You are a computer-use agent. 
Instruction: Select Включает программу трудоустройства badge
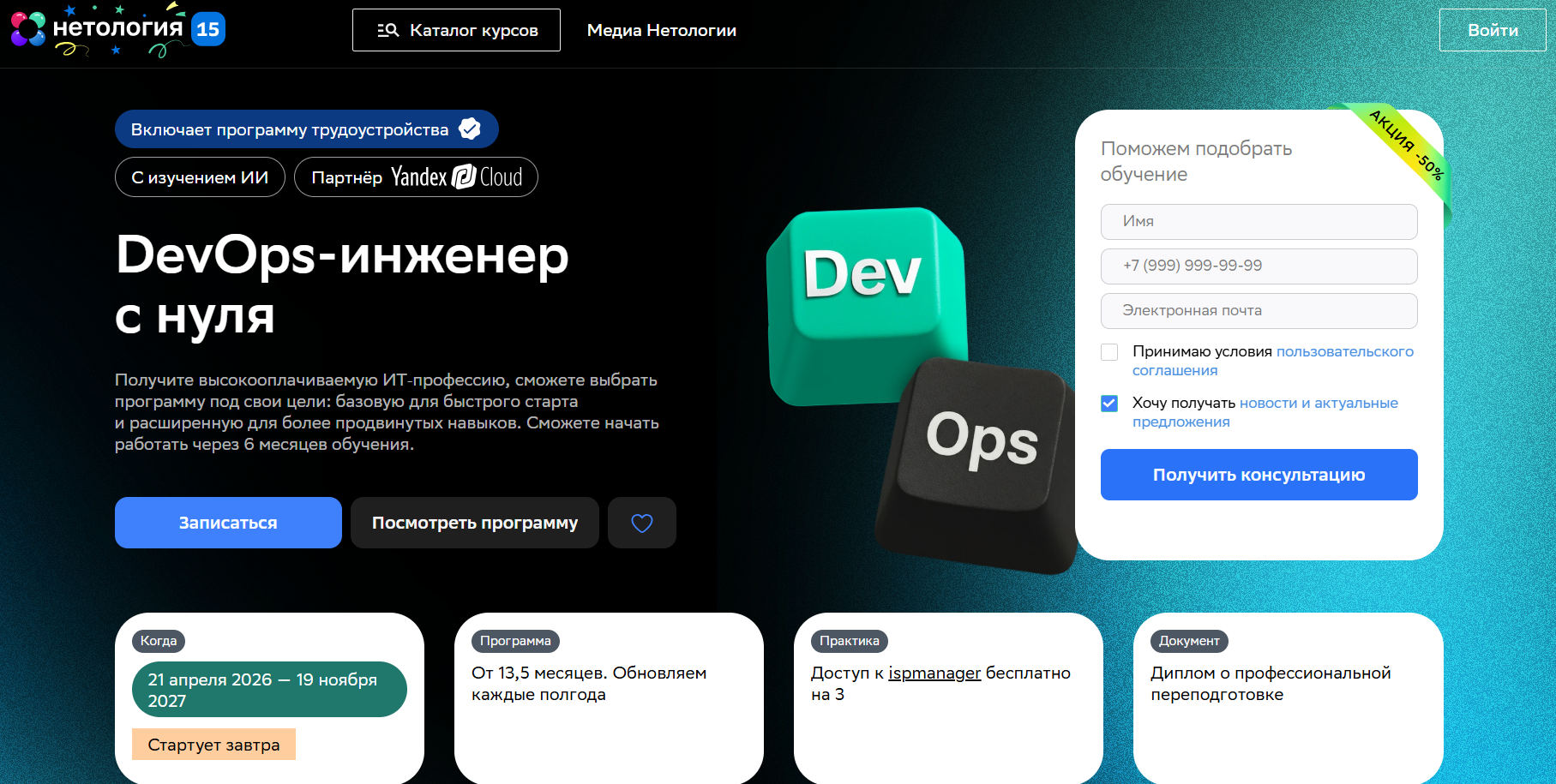tap(307, 129)
